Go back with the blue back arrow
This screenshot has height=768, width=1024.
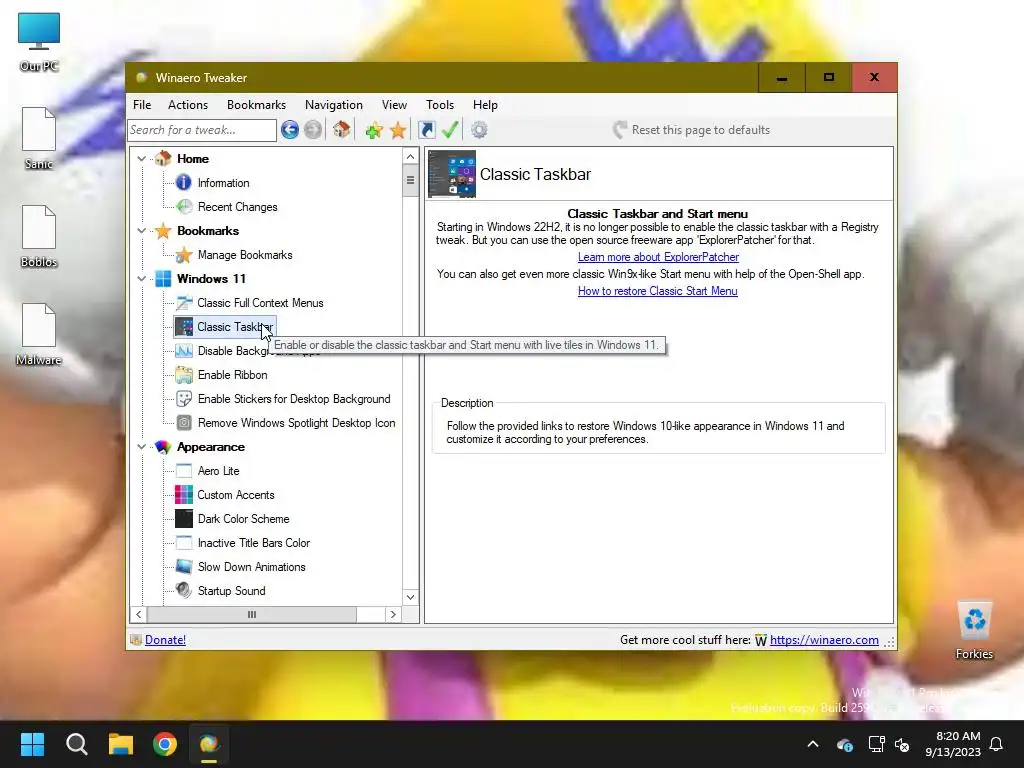(290, 130)
